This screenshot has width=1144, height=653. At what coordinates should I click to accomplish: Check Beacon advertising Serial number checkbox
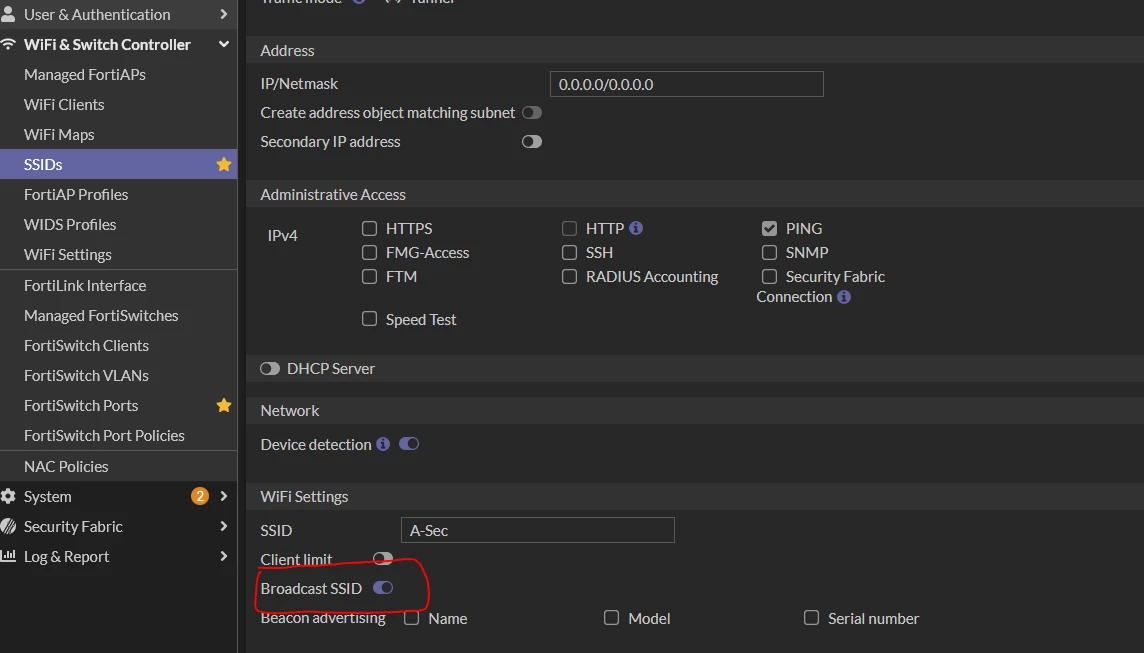(x=812, y=618)
